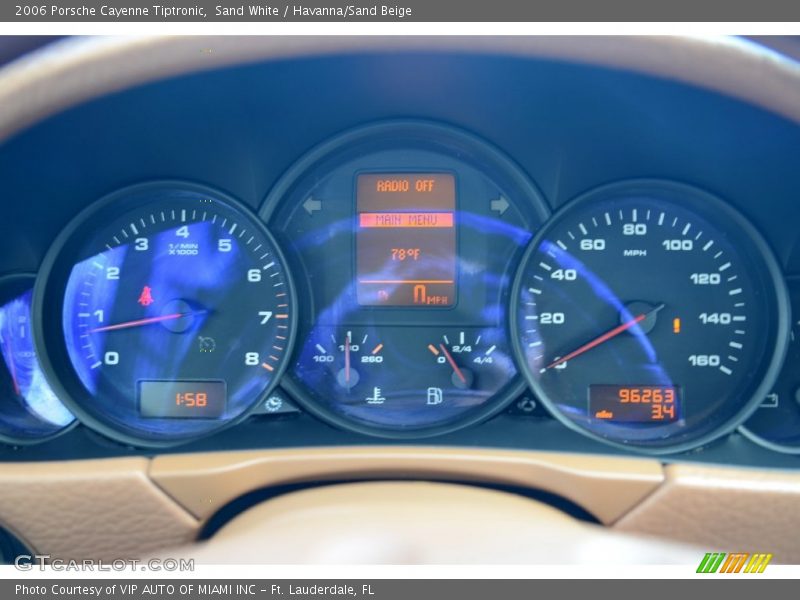The width and height of the screenshot is (800, 600).
Task: Click the 1:58 clock display
Action: click(x=191, y=399)
